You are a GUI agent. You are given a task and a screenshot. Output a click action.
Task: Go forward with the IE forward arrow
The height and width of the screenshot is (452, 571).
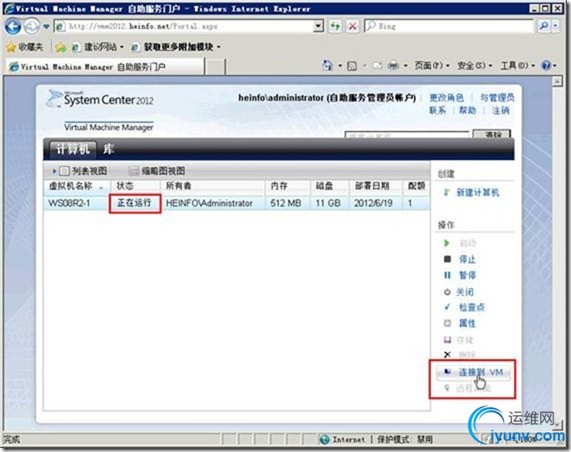pyautogui.click(x=32, y=27)
